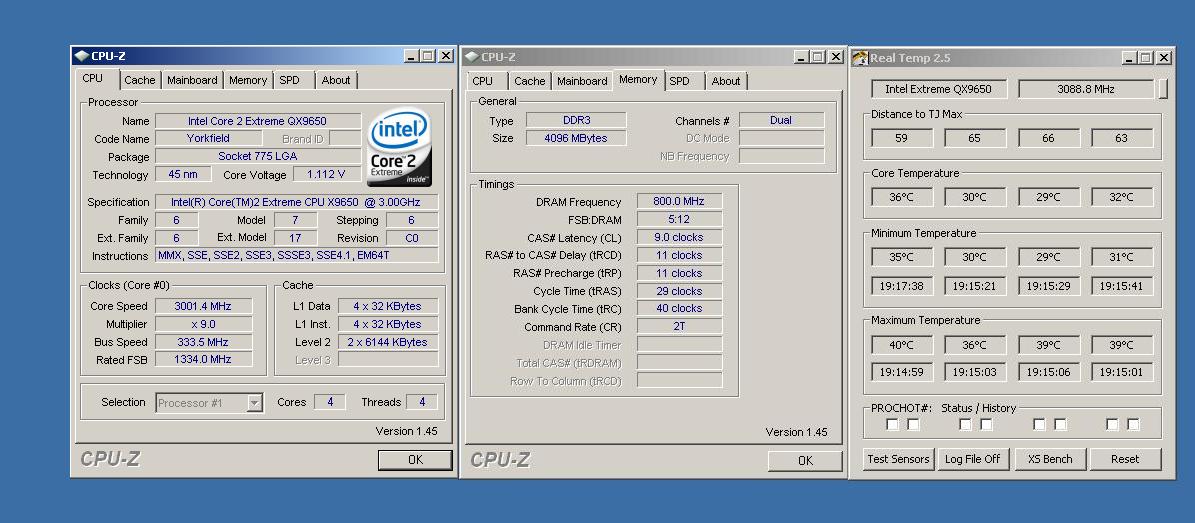Minimize the Real Temp window
This screenshot has height=523, width=1195.
pos(1129,58)
